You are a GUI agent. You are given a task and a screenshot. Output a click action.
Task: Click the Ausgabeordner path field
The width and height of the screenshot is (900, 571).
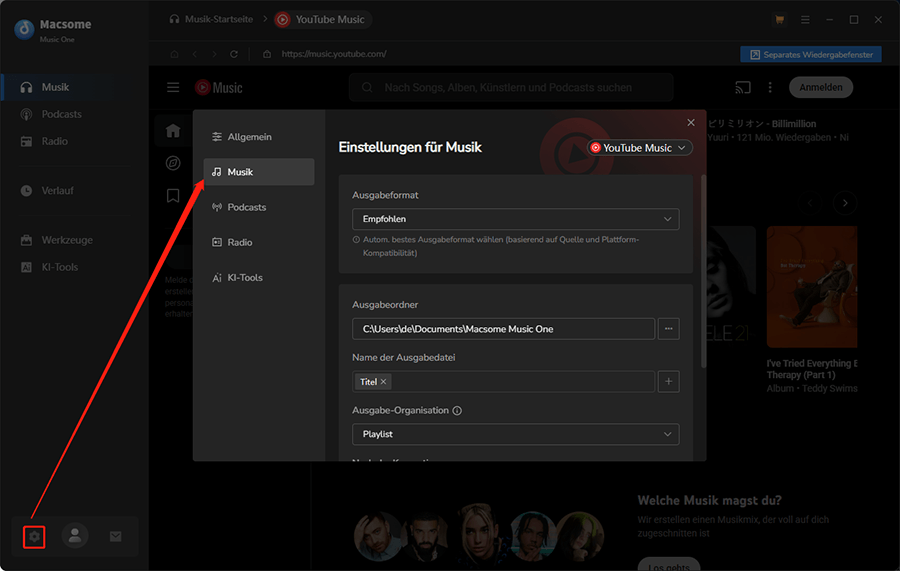503,329
